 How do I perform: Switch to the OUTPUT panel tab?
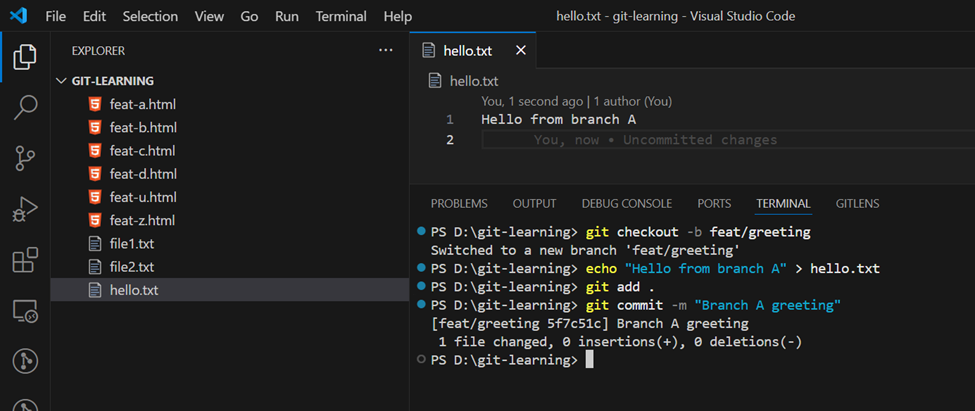pos(534,203)
